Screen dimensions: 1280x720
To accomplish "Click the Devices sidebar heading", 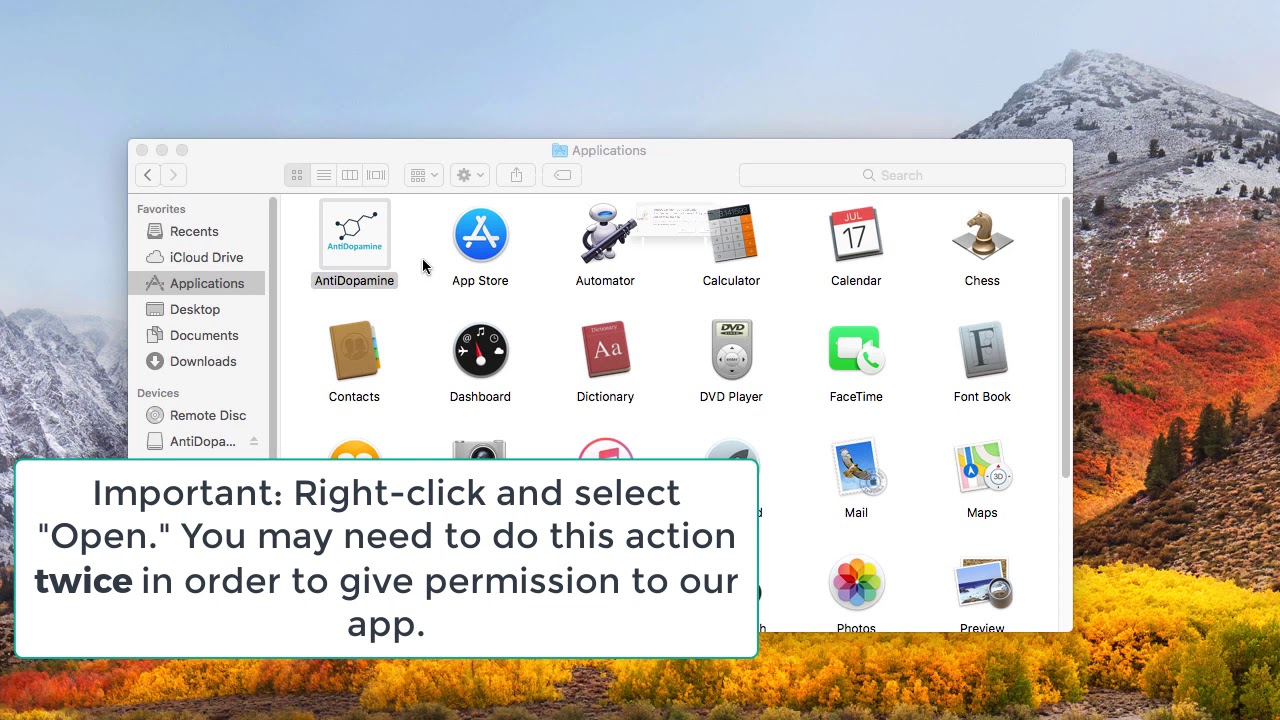I will (158, 393).
